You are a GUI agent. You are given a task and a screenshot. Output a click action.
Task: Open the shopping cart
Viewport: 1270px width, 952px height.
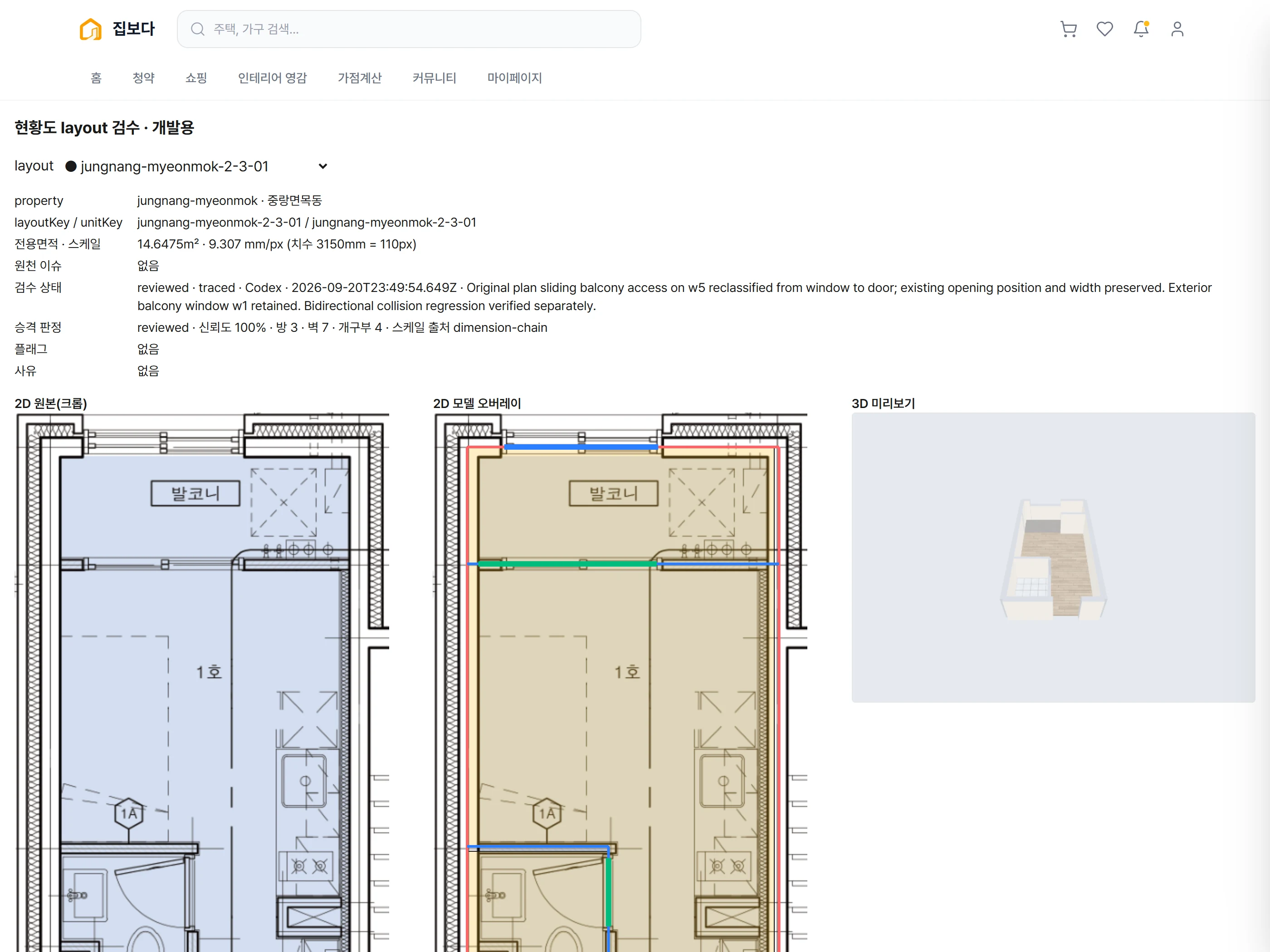click(1069, 29)
